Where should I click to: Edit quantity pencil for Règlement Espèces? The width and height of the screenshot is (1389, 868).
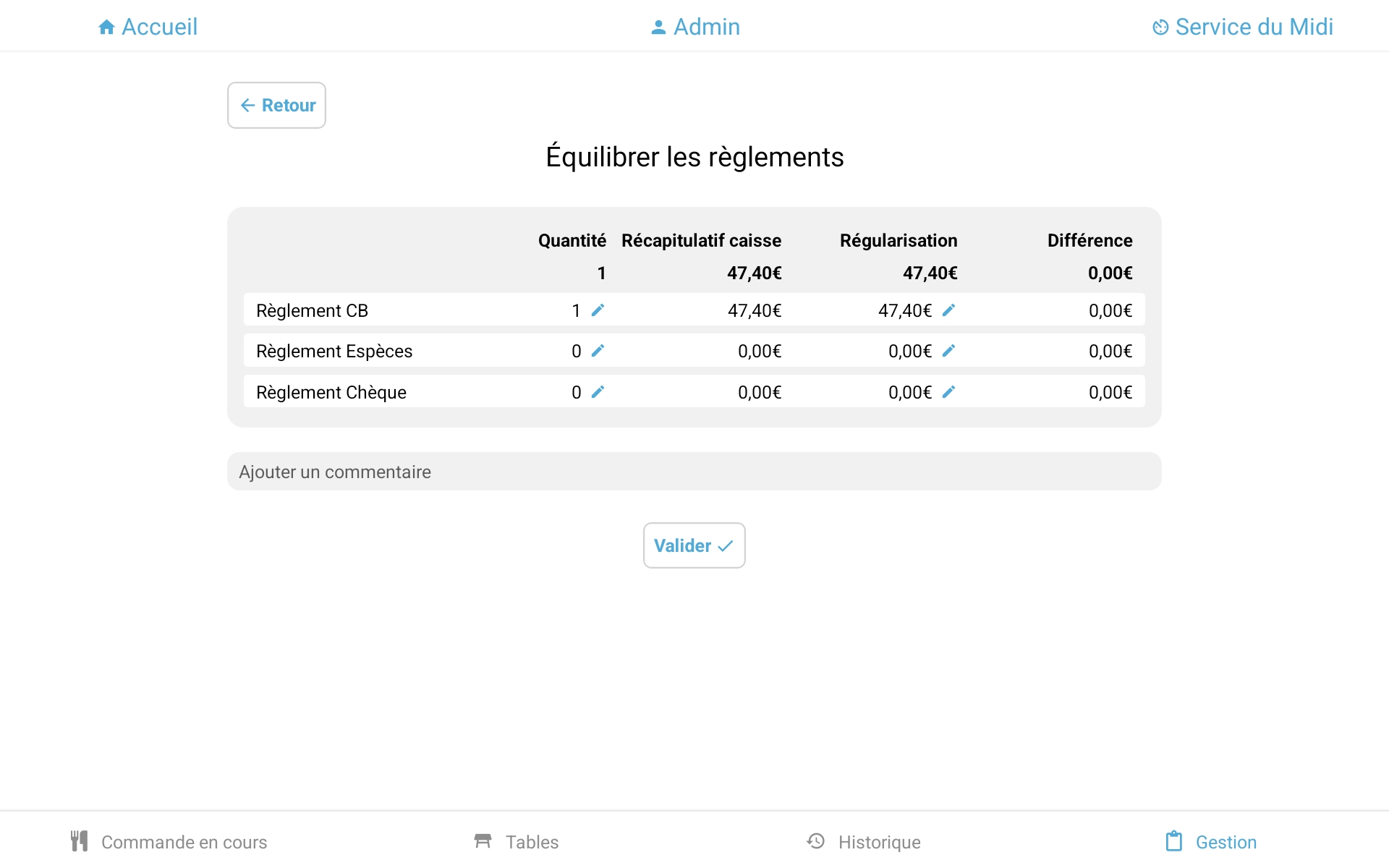point(598,351)
